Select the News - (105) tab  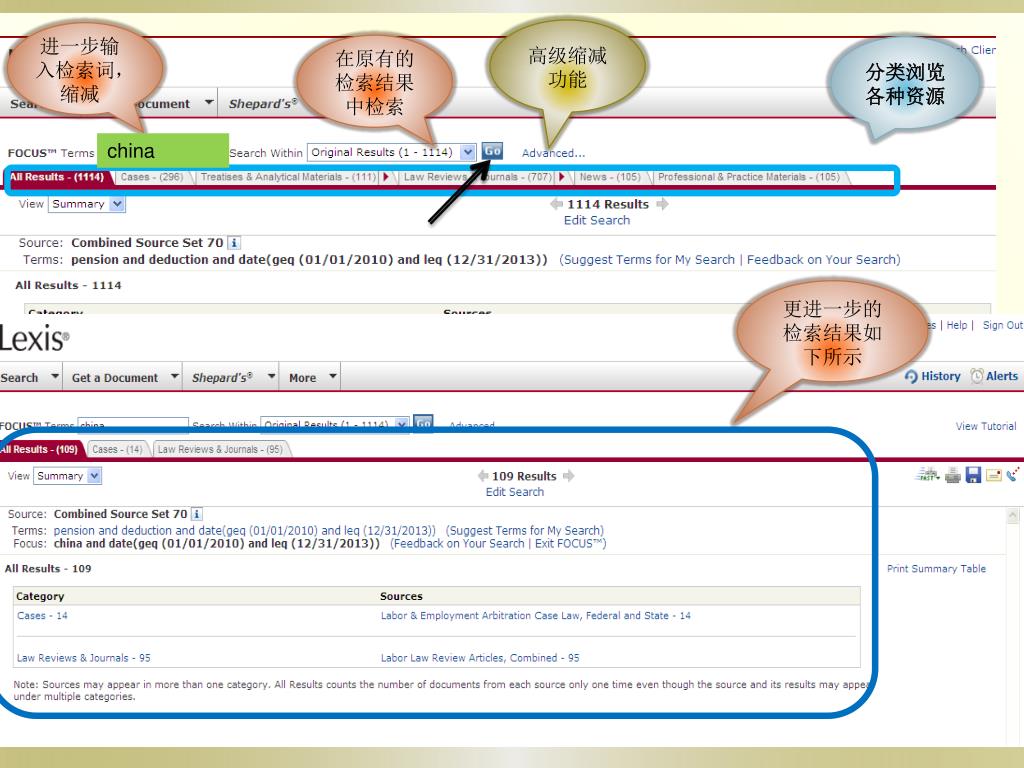pos(610,177)
